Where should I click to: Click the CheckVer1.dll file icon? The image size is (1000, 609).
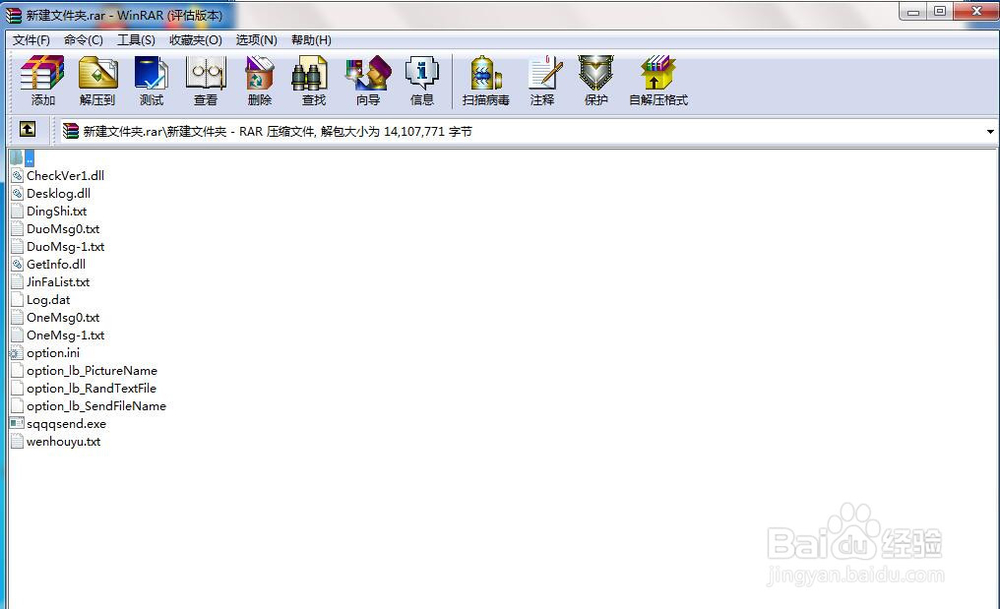click(17, 175)
